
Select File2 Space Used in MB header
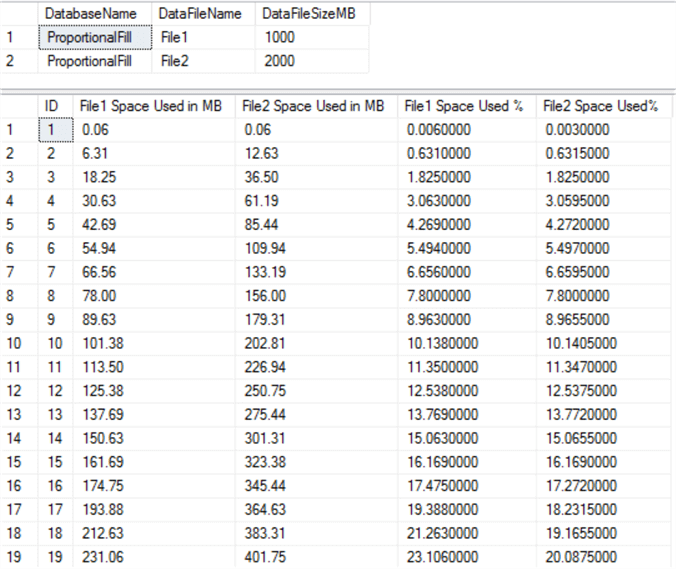click(x=316, y=106)
